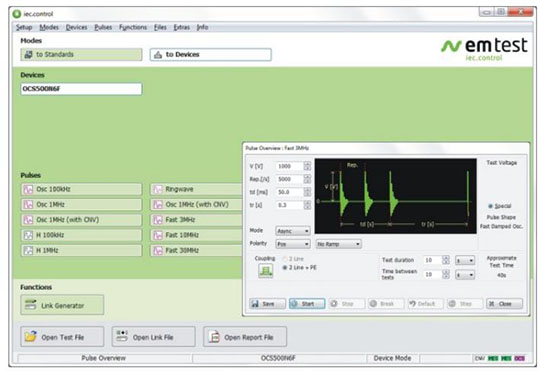Click the floppy disk icon on Save
540x371 pixels.
255,304
